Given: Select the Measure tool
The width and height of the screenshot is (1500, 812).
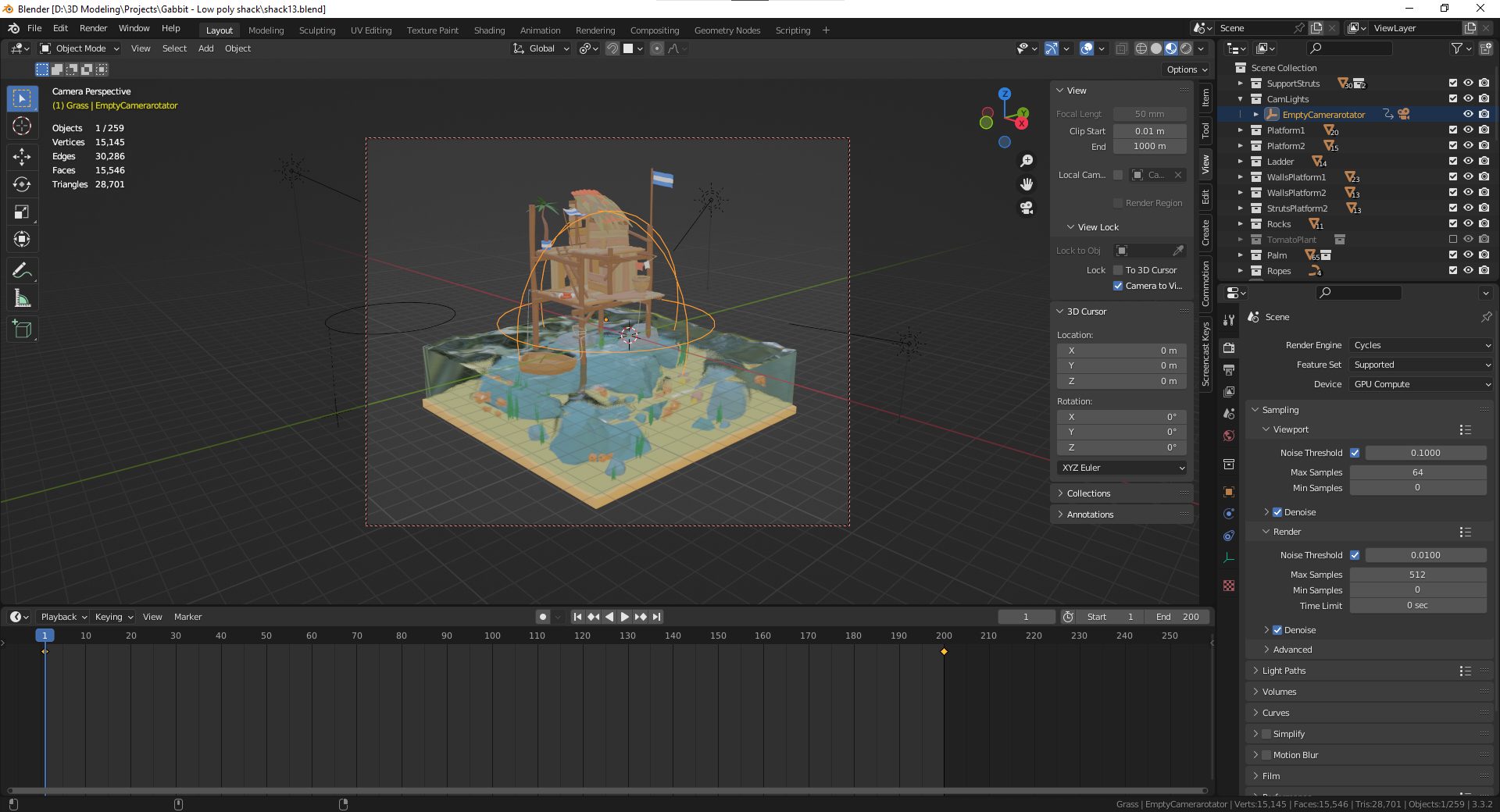Looking at the screenshot, I should tap(22, 298).
